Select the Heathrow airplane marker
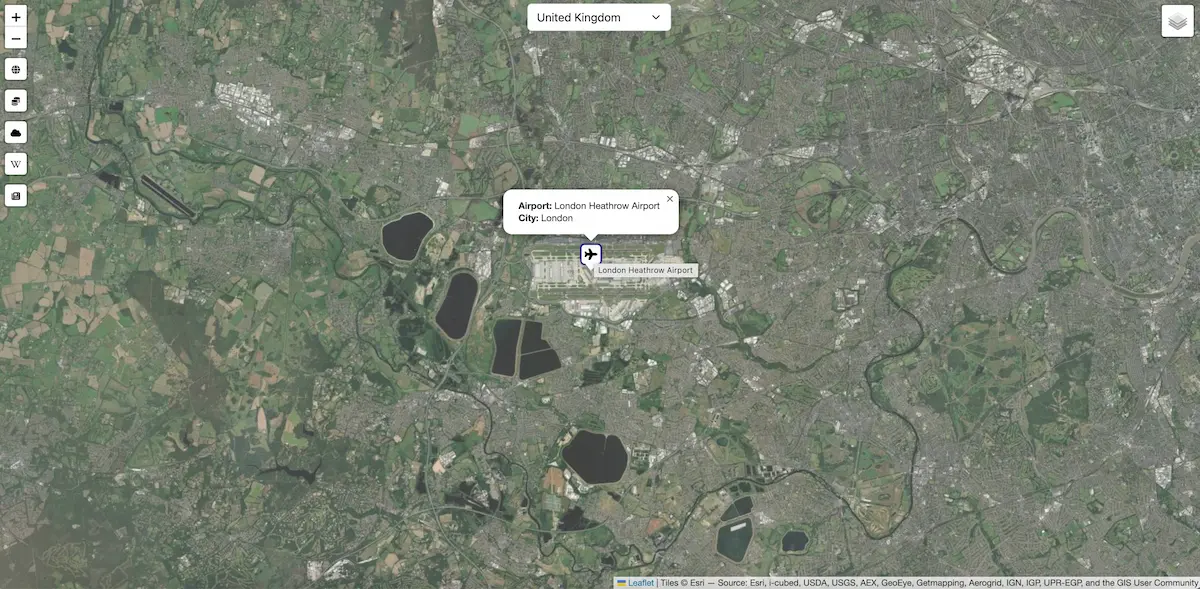This screenshot has height=589, width=1200. [590, 255]
